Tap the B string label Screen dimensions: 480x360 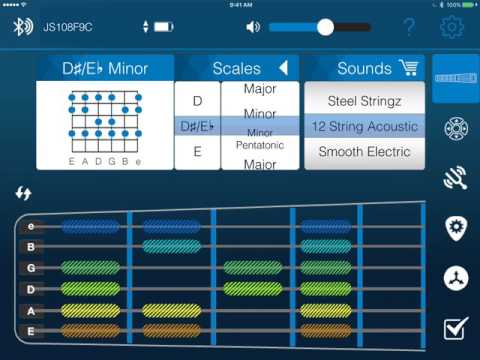tap(31, 247)
